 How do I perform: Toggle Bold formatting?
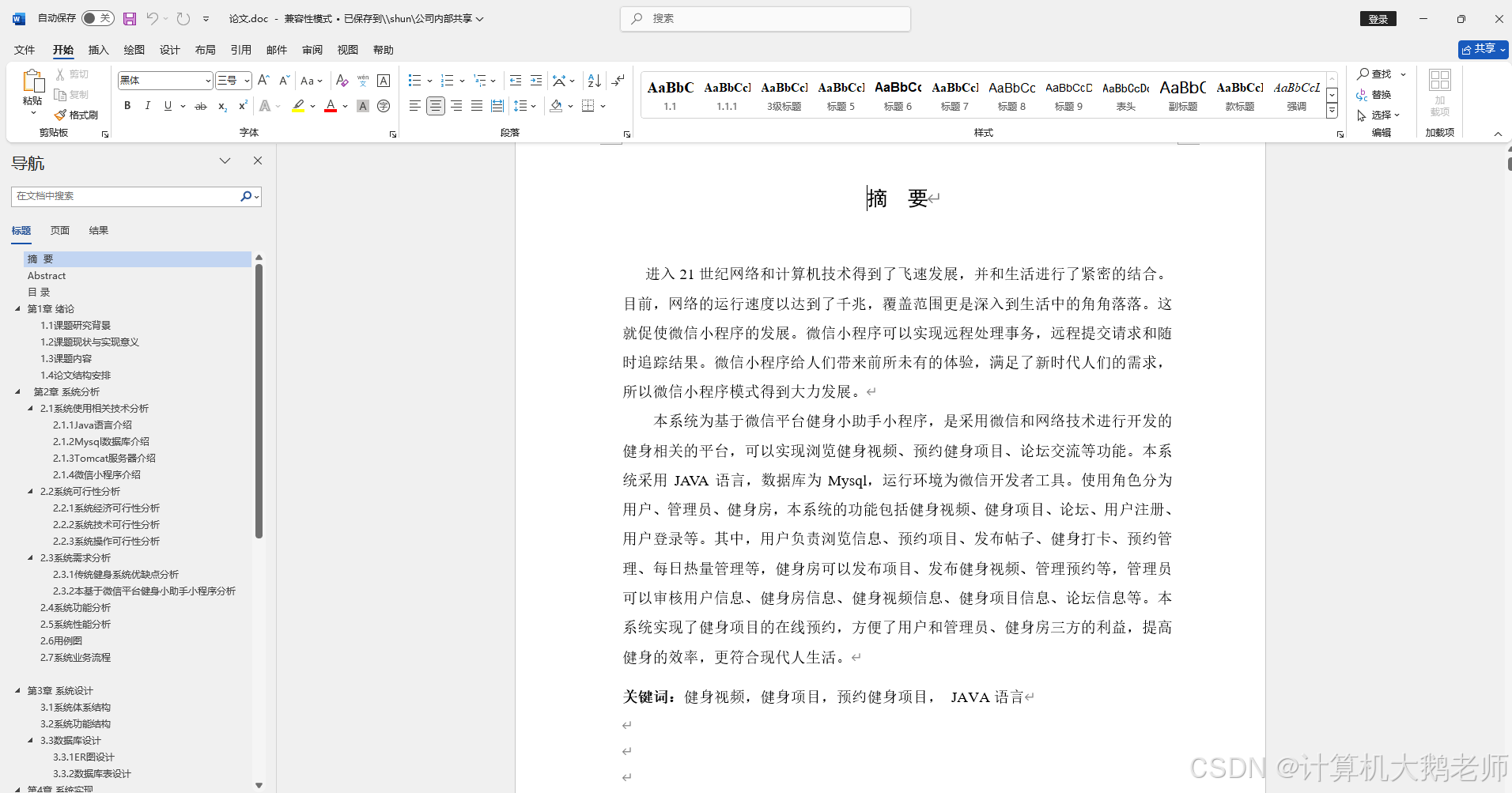tap(127, 106)
